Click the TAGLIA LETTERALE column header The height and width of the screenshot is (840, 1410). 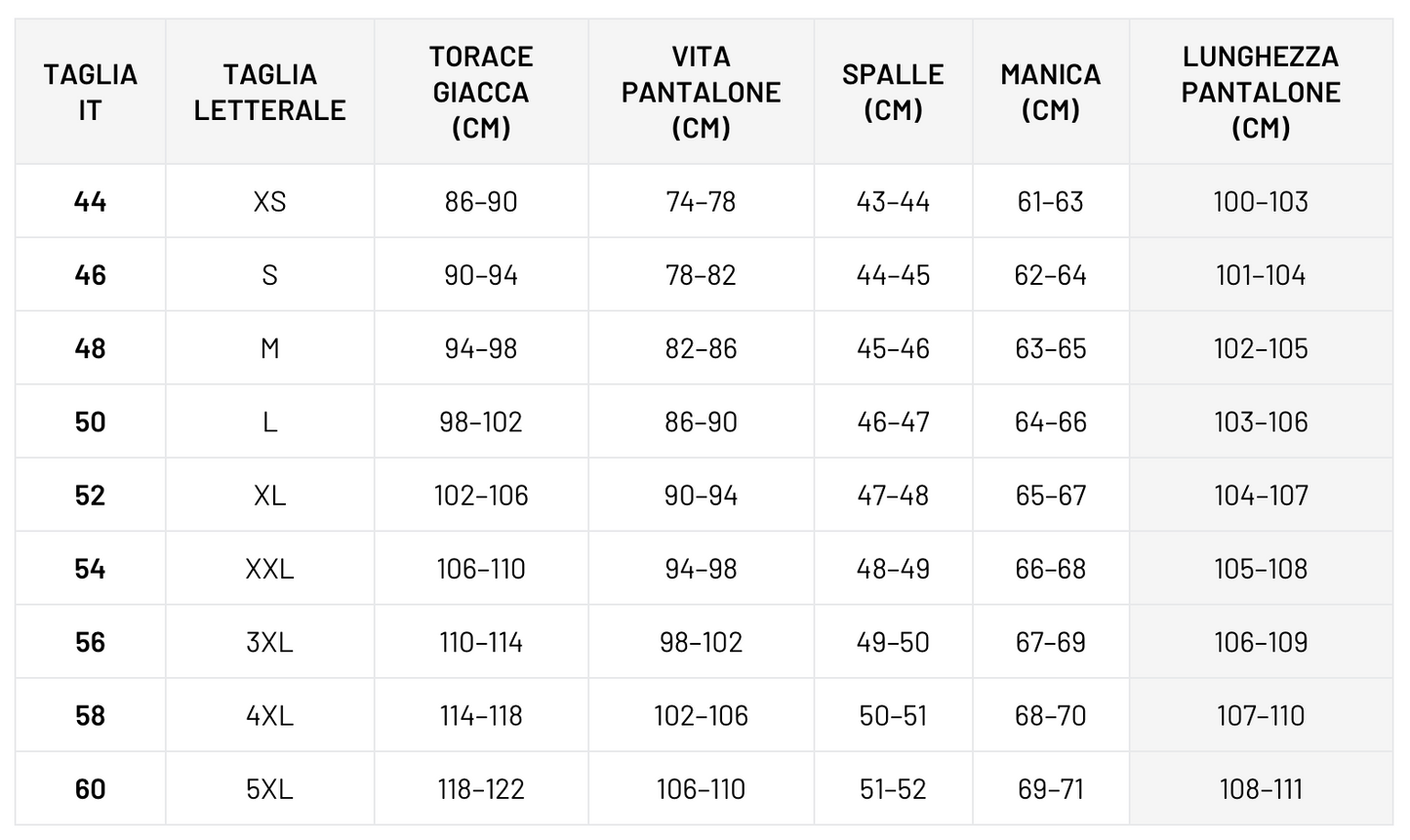[x=269, y=92]
